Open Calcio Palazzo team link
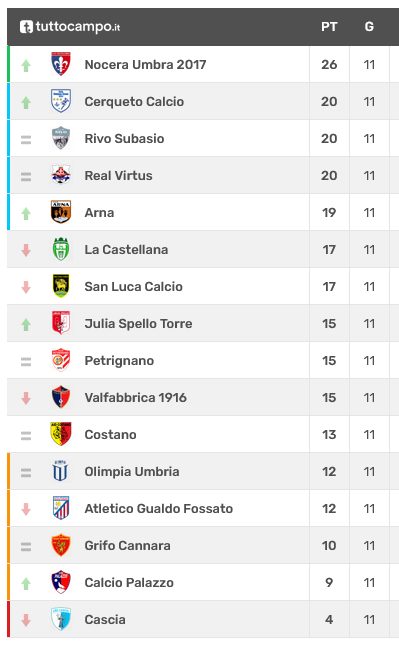This screenshot has height=645, width=399. 129,583
